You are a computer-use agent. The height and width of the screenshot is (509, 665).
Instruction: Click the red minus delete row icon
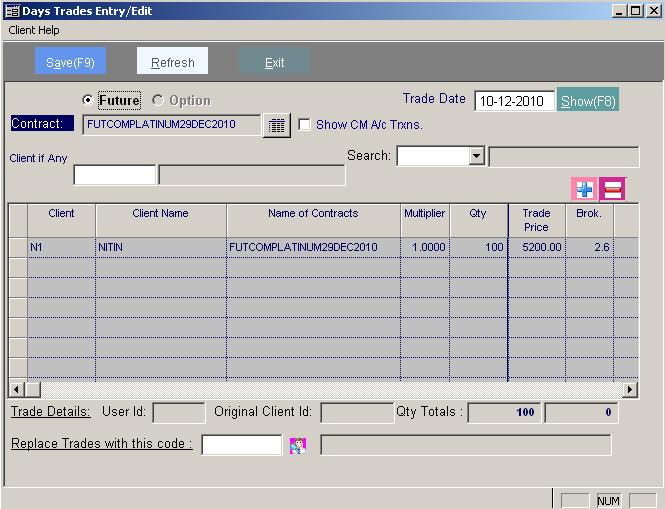point(612,188)
